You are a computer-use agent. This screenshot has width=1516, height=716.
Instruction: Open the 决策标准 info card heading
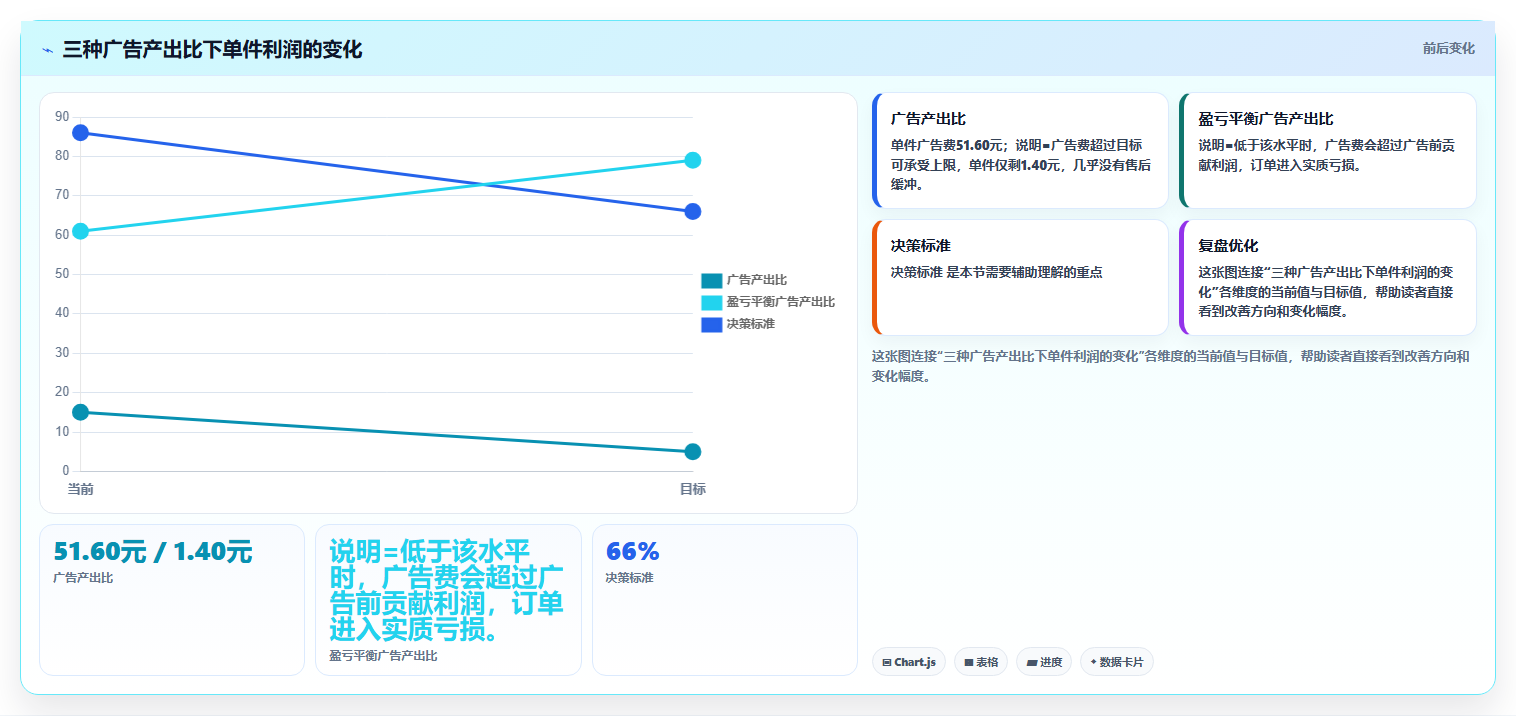click(920, 246)
